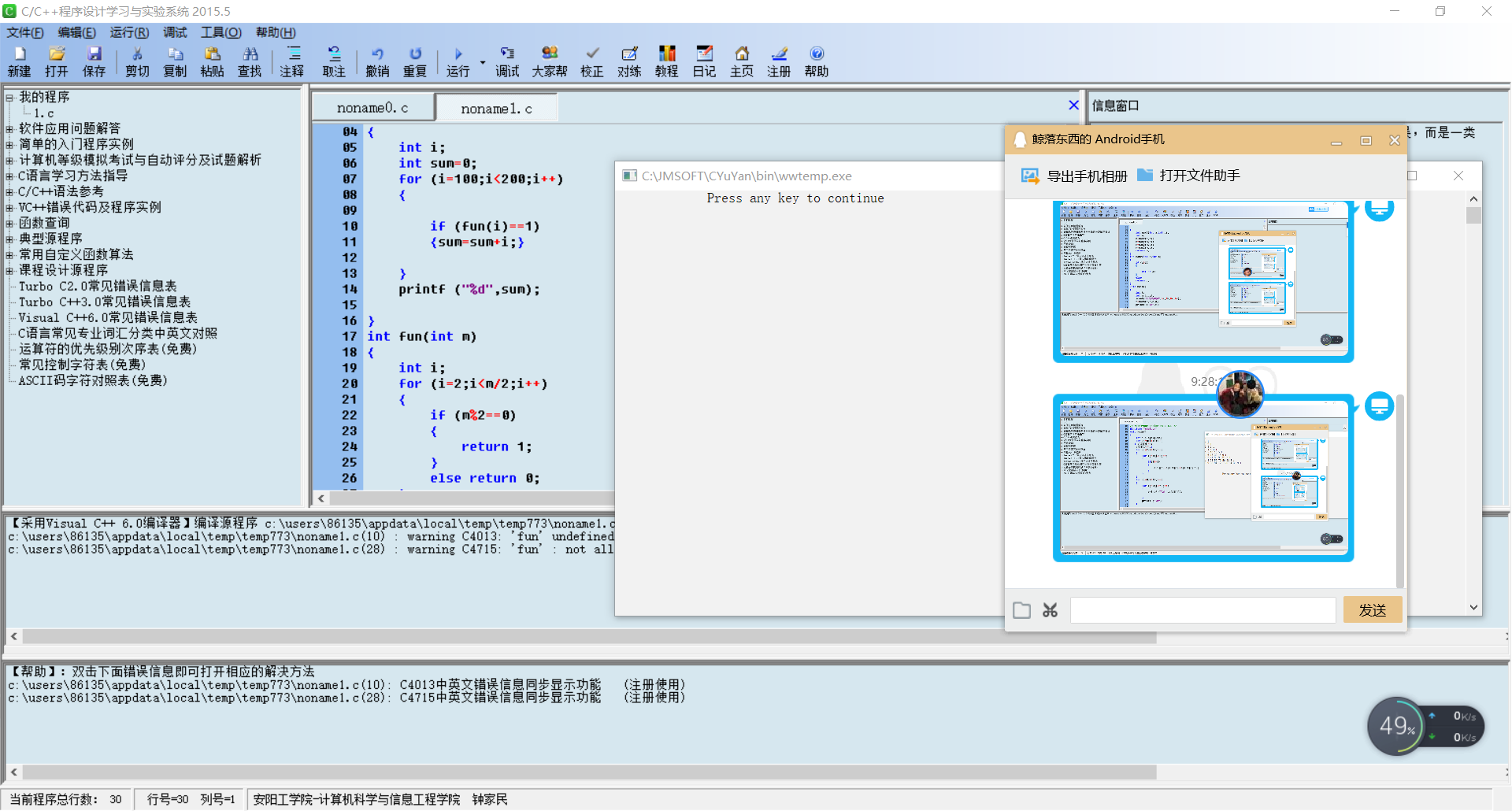This screenshot has width=1512, height=811.
Task: Expand the 典型源程序 tree node
Action: [9, 239]
